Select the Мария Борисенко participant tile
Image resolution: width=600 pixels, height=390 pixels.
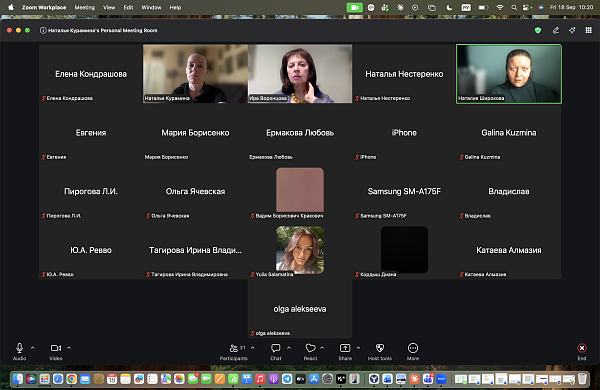pyautogui.click(x=195, y=132)
